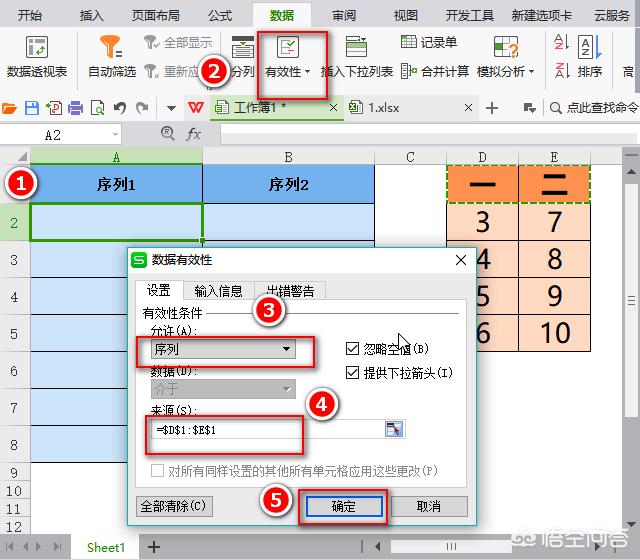640x560 pixels.
Task: Click the Cancel (取消) button
Action: [429, 507]
